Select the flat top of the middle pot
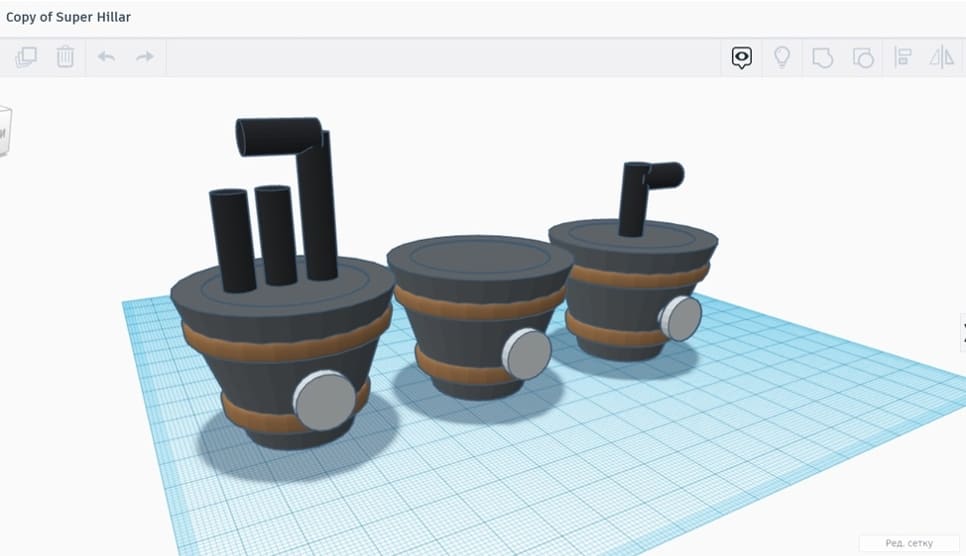Screen dimensions: 966x556 coord(480,257)
